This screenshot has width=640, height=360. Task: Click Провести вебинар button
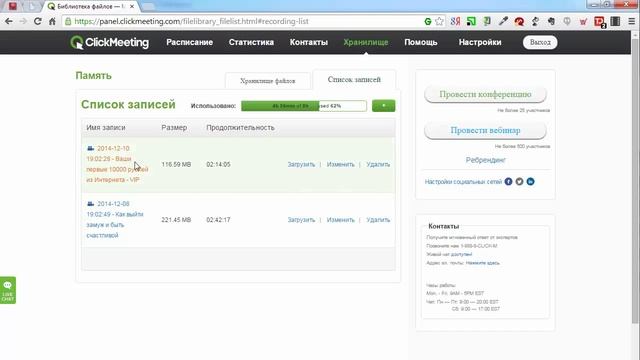click(485, 130)
